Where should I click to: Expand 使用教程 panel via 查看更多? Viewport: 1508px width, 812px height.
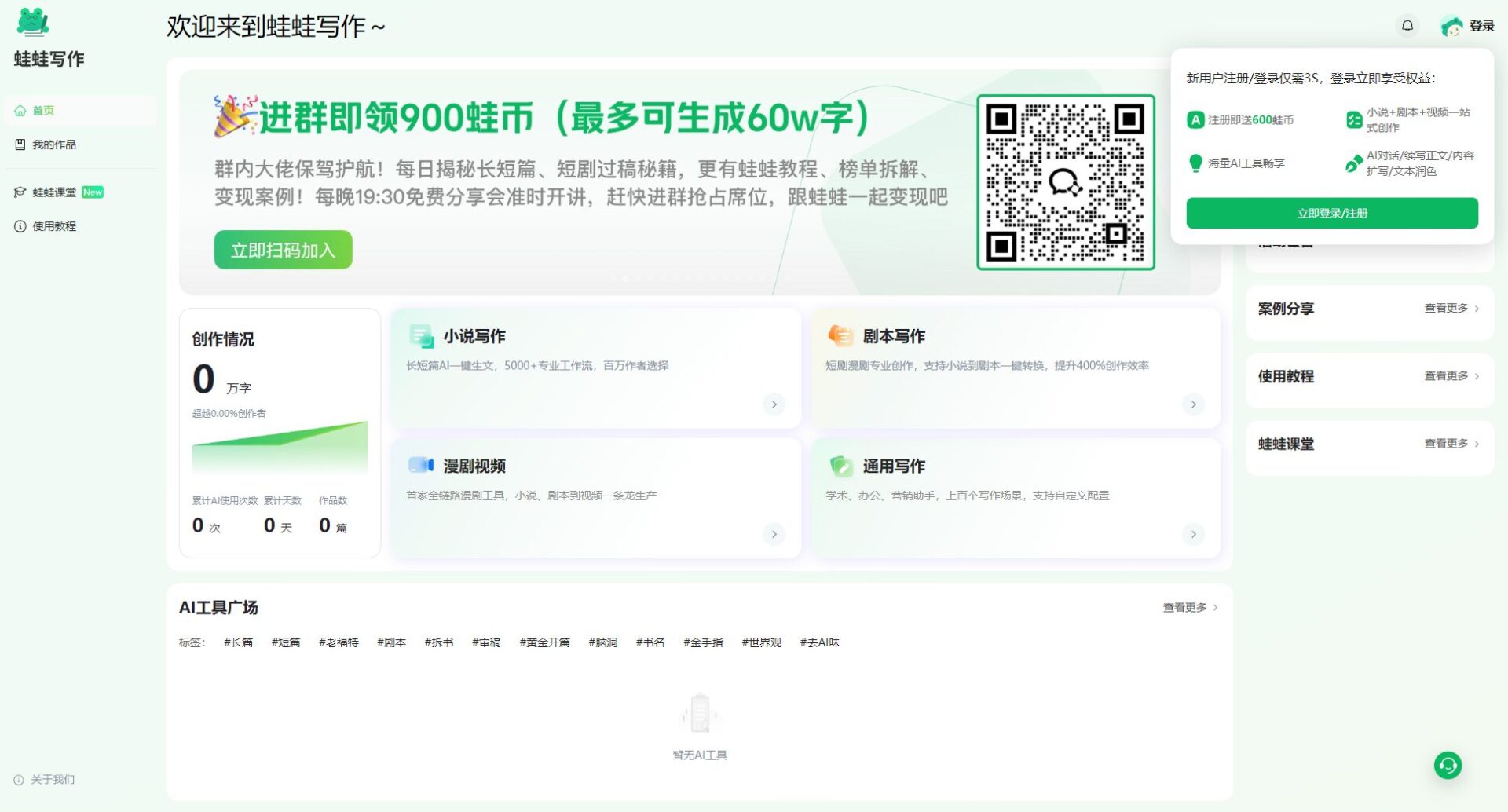(1451, 376)
